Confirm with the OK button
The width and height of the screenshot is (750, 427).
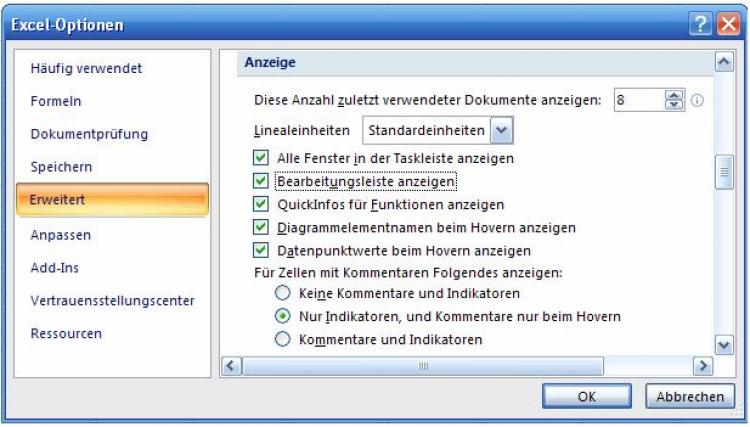[587, 397]
